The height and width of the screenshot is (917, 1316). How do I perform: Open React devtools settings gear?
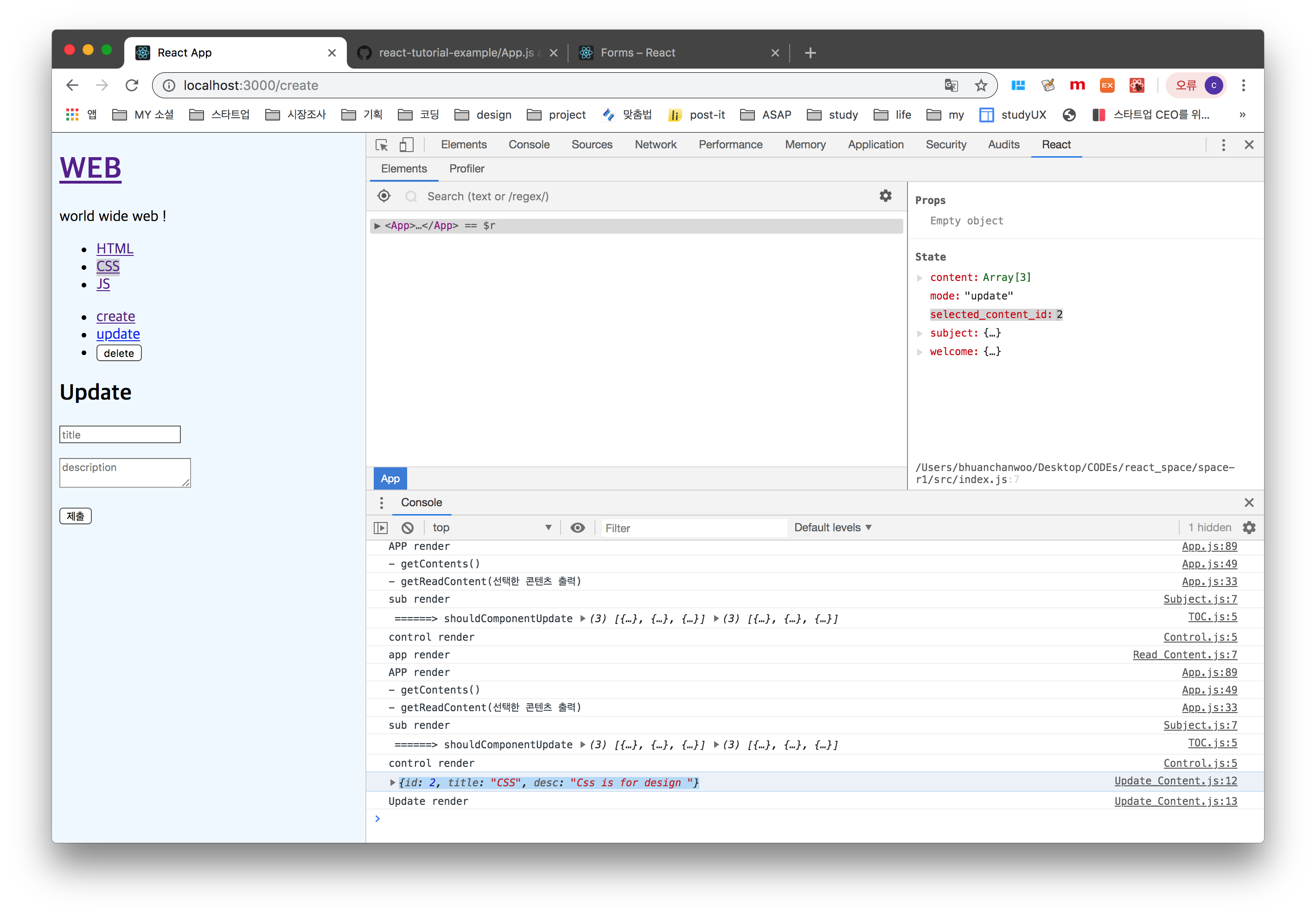886,196
